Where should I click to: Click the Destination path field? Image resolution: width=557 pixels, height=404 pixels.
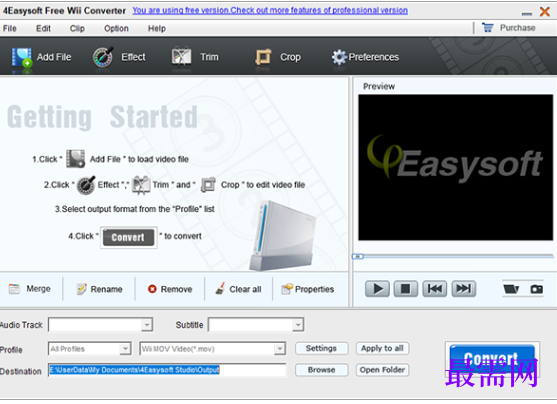click(167, 370)
